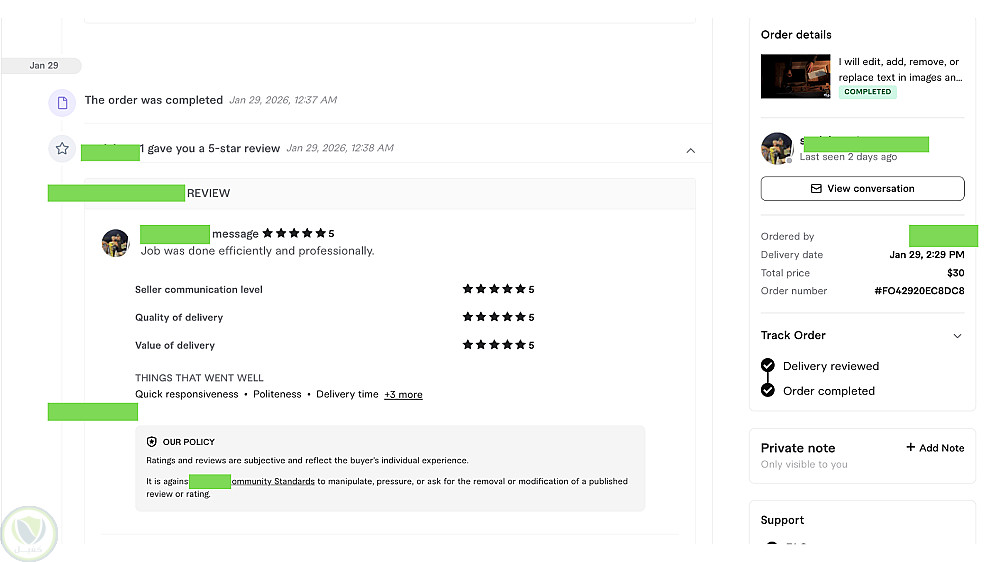Image resolution: width=1000 pixels, height=562 pixels.
Task: Click the order completed document icon
Action: (x=62, y=102)
